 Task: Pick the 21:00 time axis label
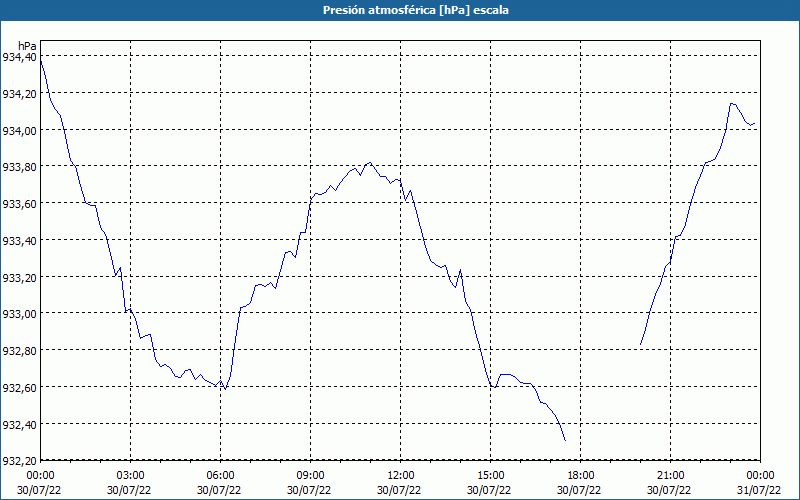(x=670, y=476)
